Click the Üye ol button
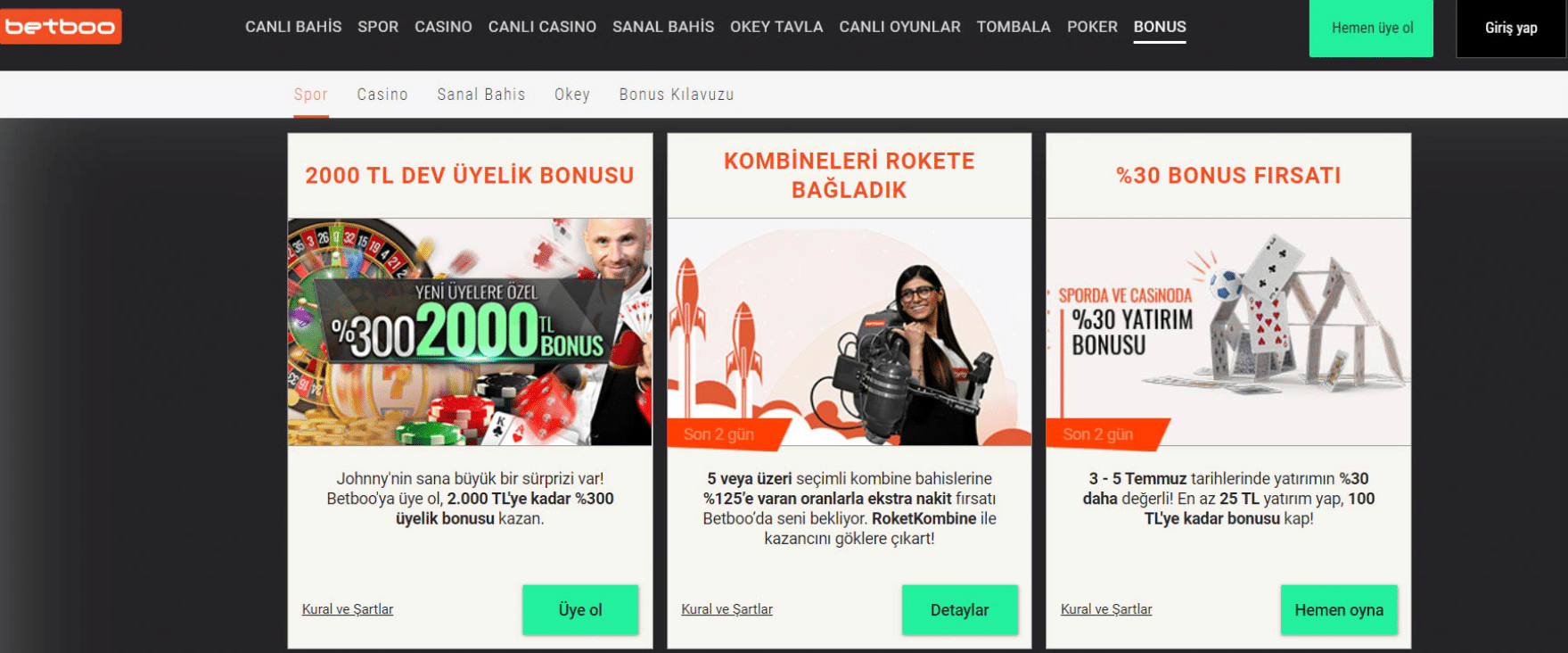The height and width of the screenshot is (653, 1568). (x=580, y=610)
